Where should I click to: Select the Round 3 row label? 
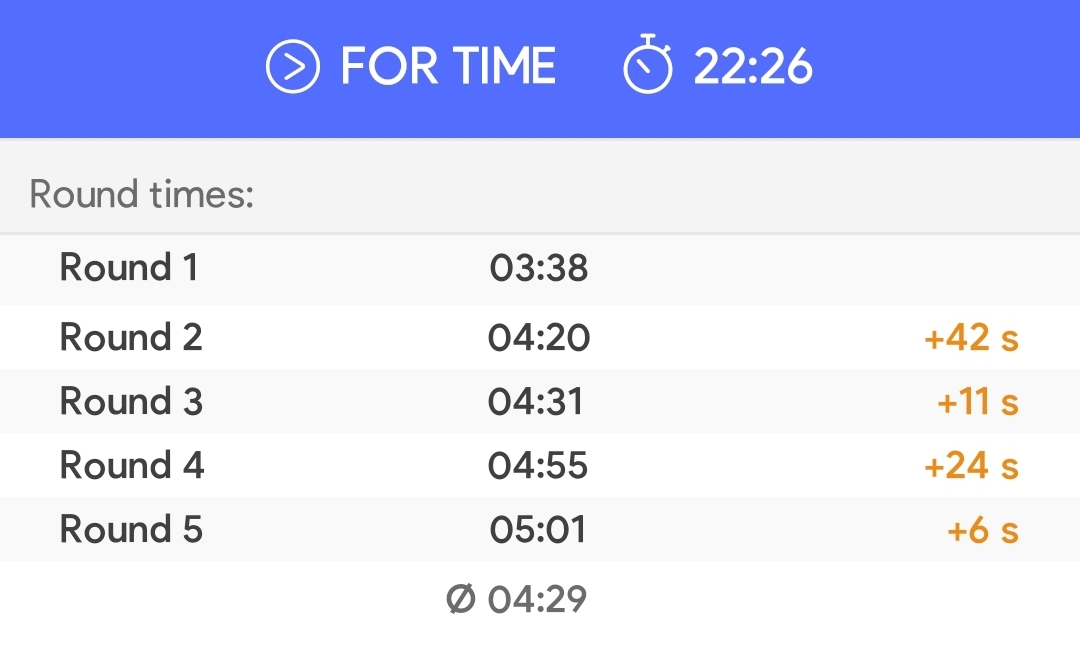pyautogui.click(x=131, y=401)
